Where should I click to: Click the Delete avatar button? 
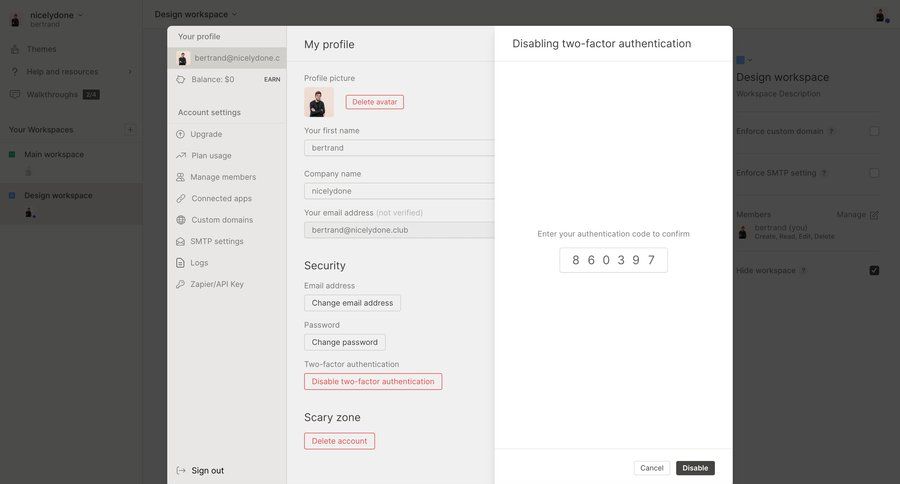(374, 102)
